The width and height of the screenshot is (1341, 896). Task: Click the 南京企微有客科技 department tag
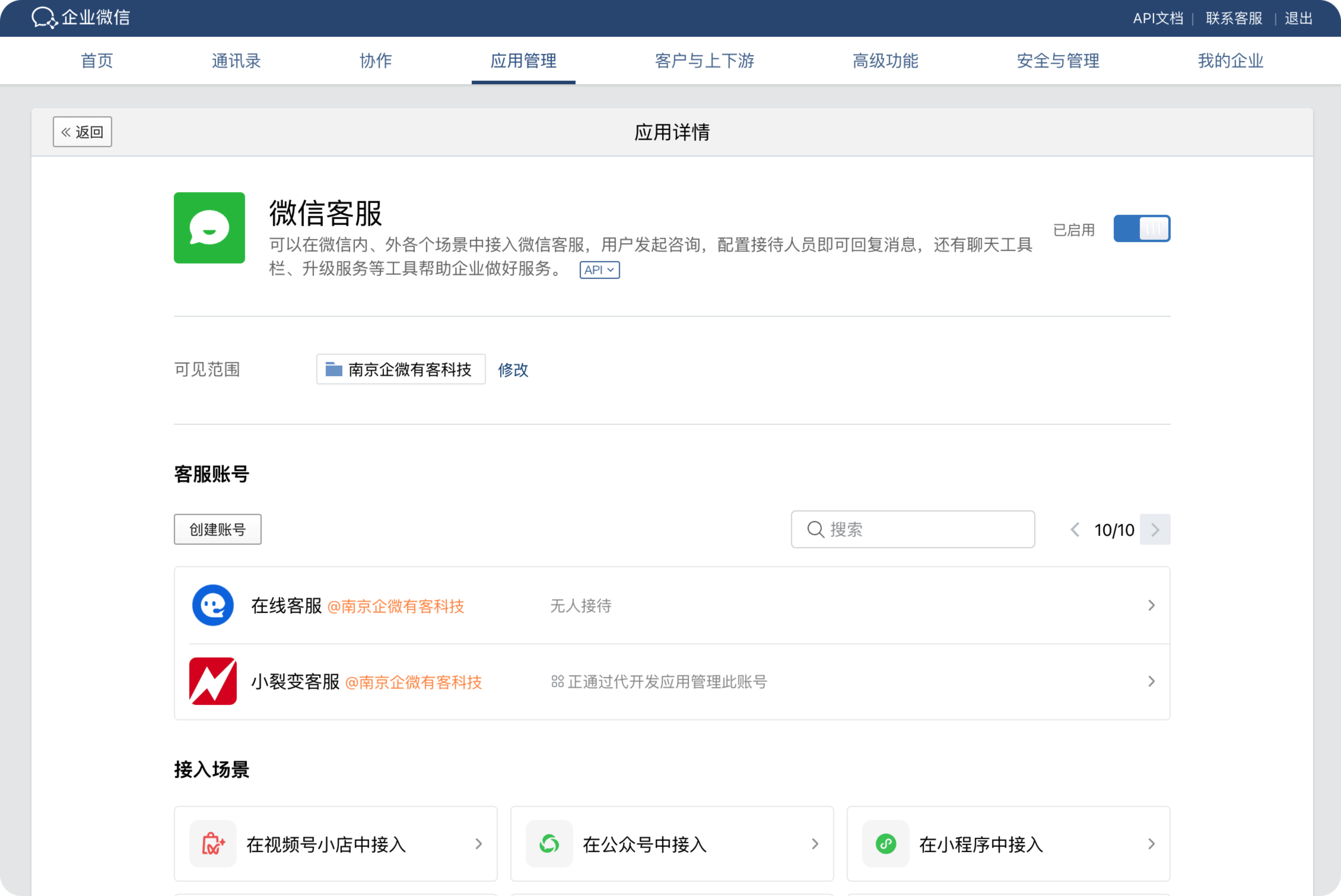[401, 369]
